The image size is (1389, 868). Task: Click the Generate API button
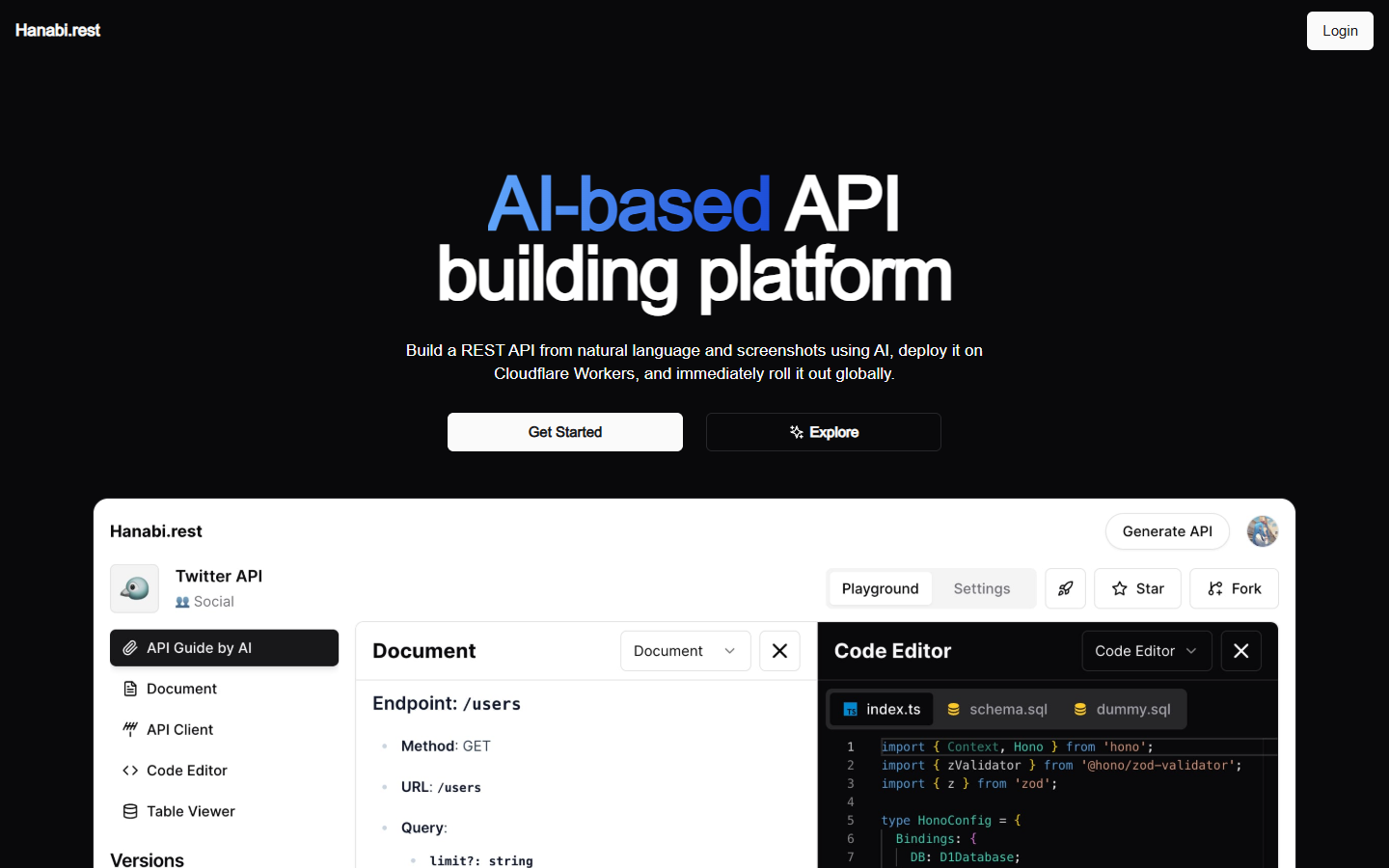[x=1167, y=531]
